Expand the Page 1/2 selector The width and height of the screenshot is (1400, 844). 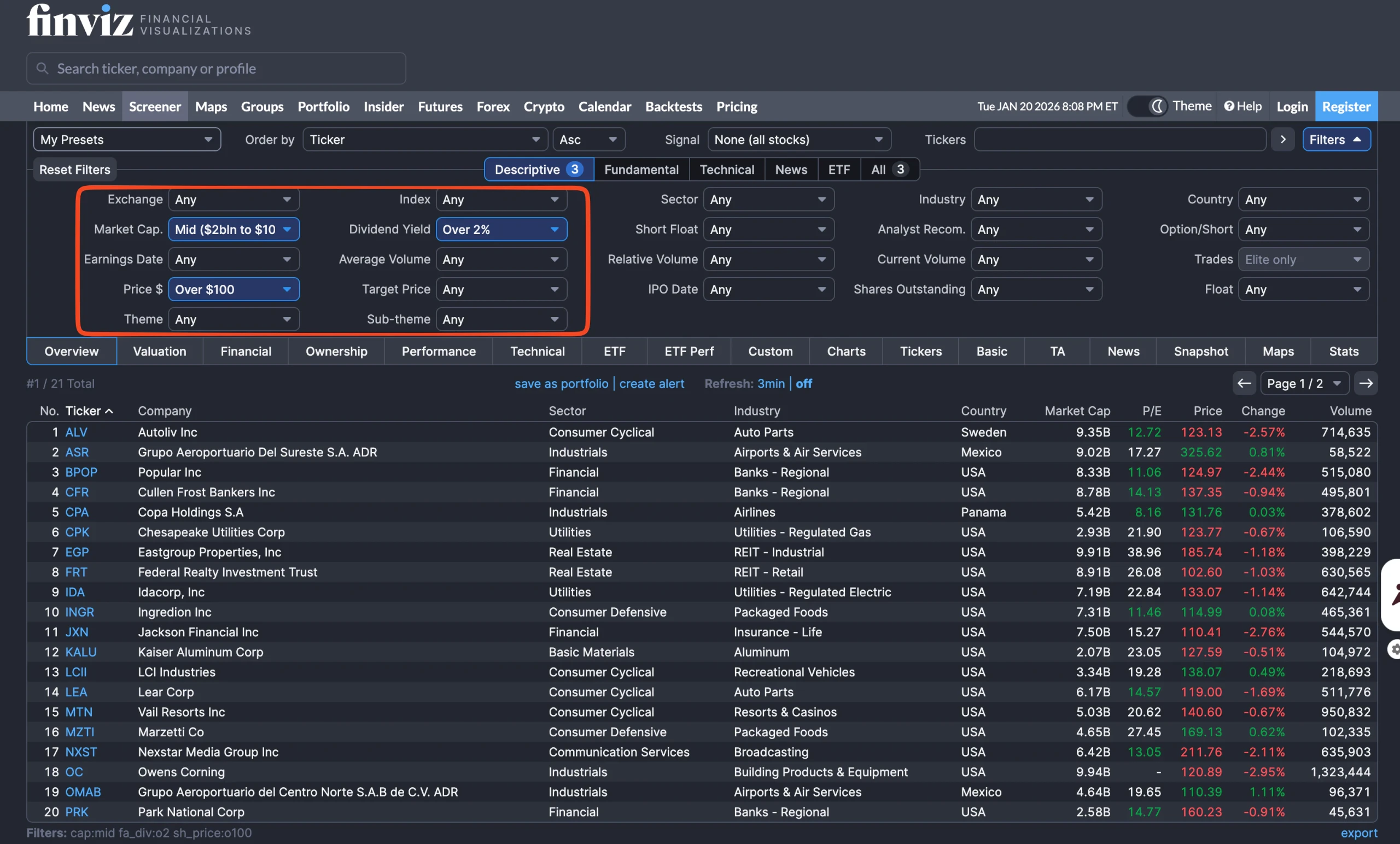tap(1303, 383)
